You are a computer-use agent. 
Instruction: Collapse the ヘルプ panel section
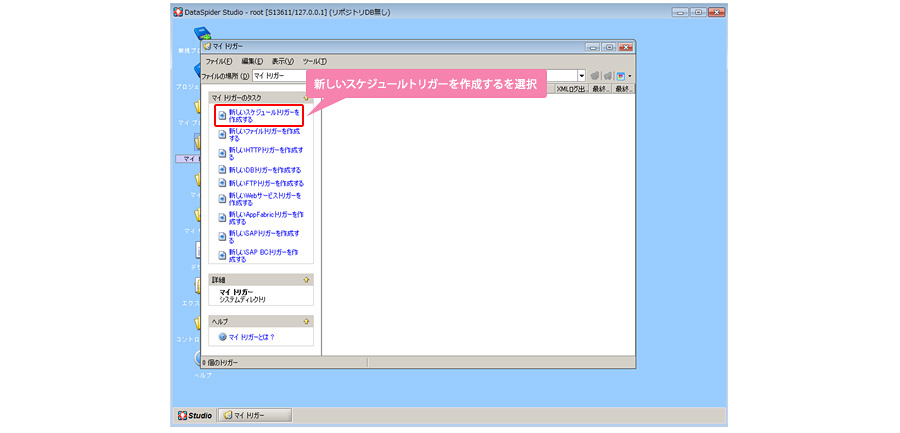click(x=307, y=321)
